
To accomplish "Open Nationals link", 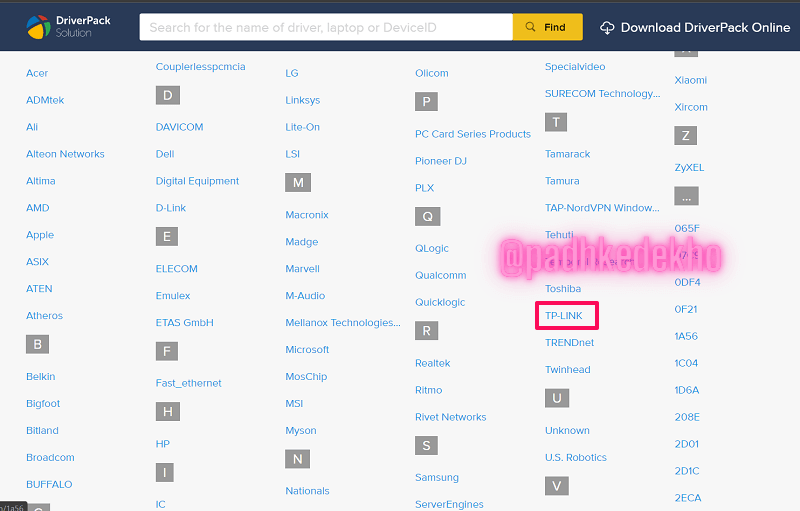I will pos(307,491).
